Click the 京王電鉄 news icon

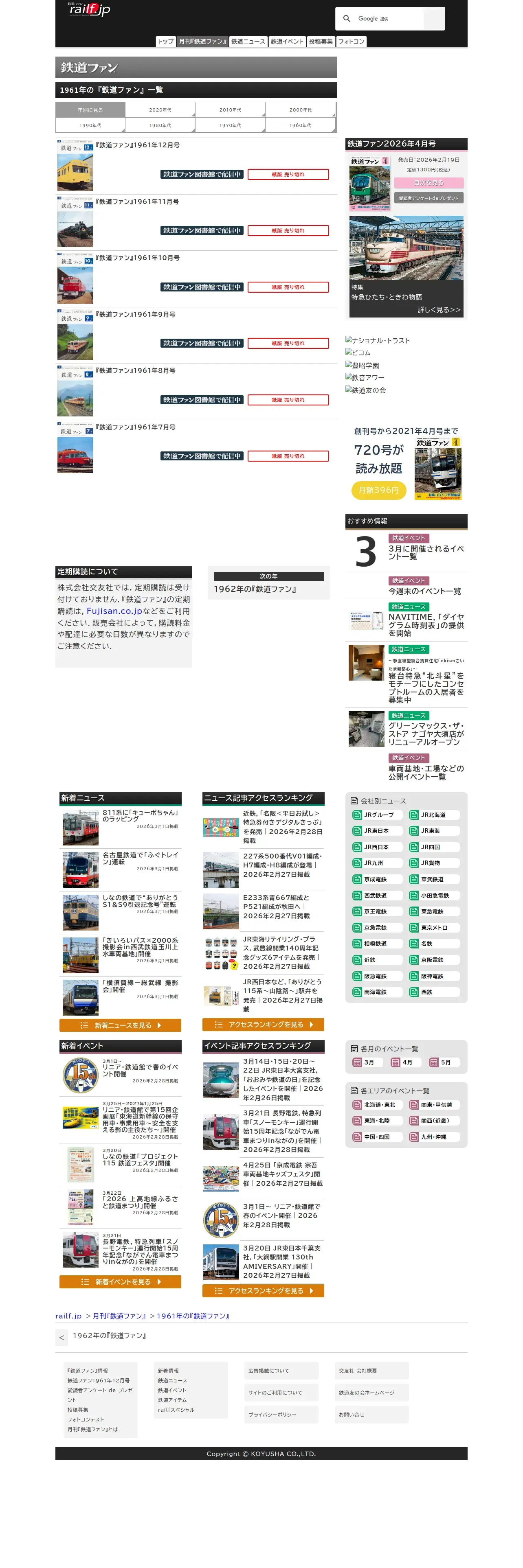point(357,912)
